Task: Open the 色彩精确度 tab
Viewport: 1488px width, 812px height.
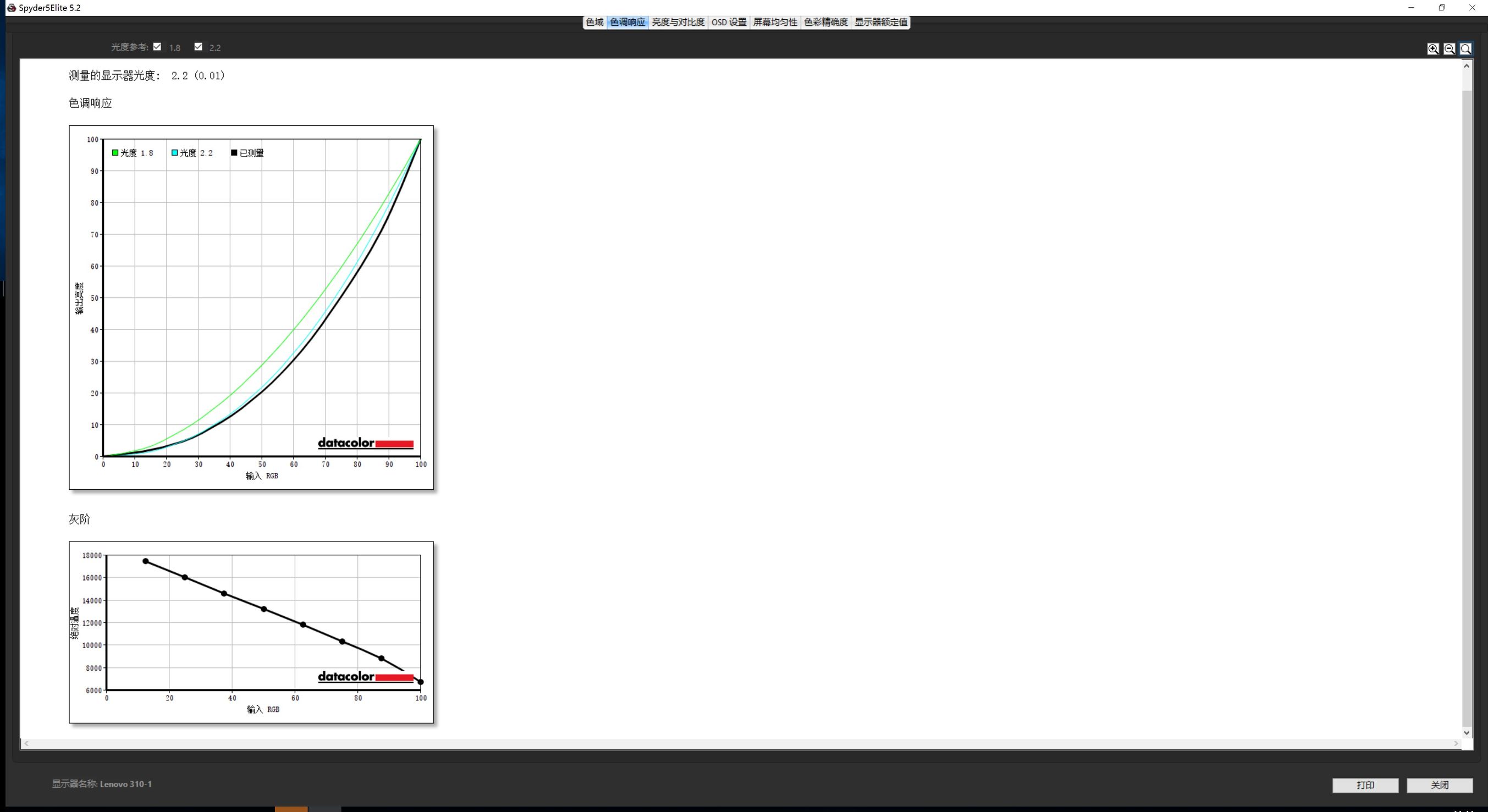Action: (x=825, y=22)
